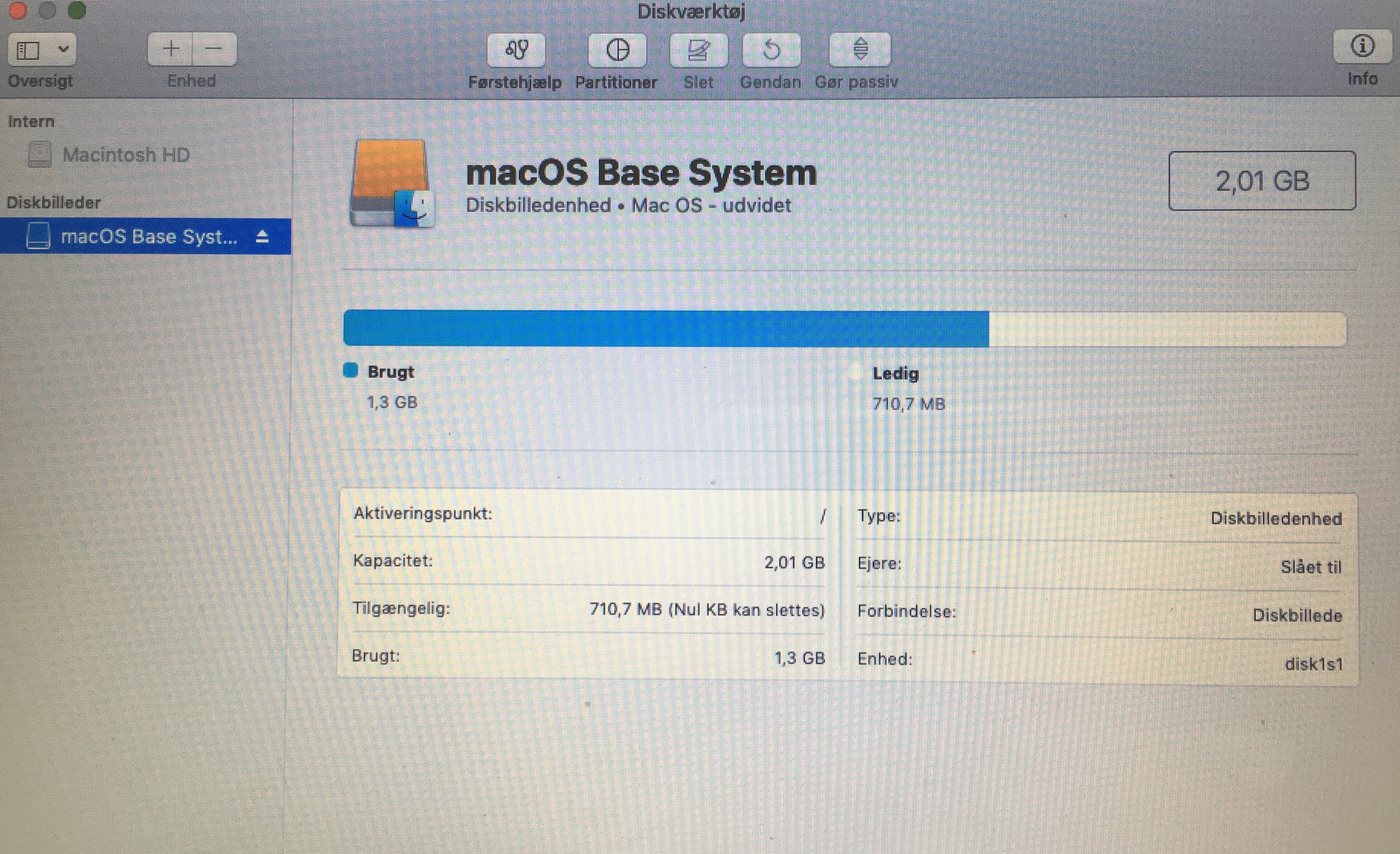Screen dimensions: 1400x854
Task: Toggle the sidebar view icon
Action: pyautogui.click(x=28, y=50)
